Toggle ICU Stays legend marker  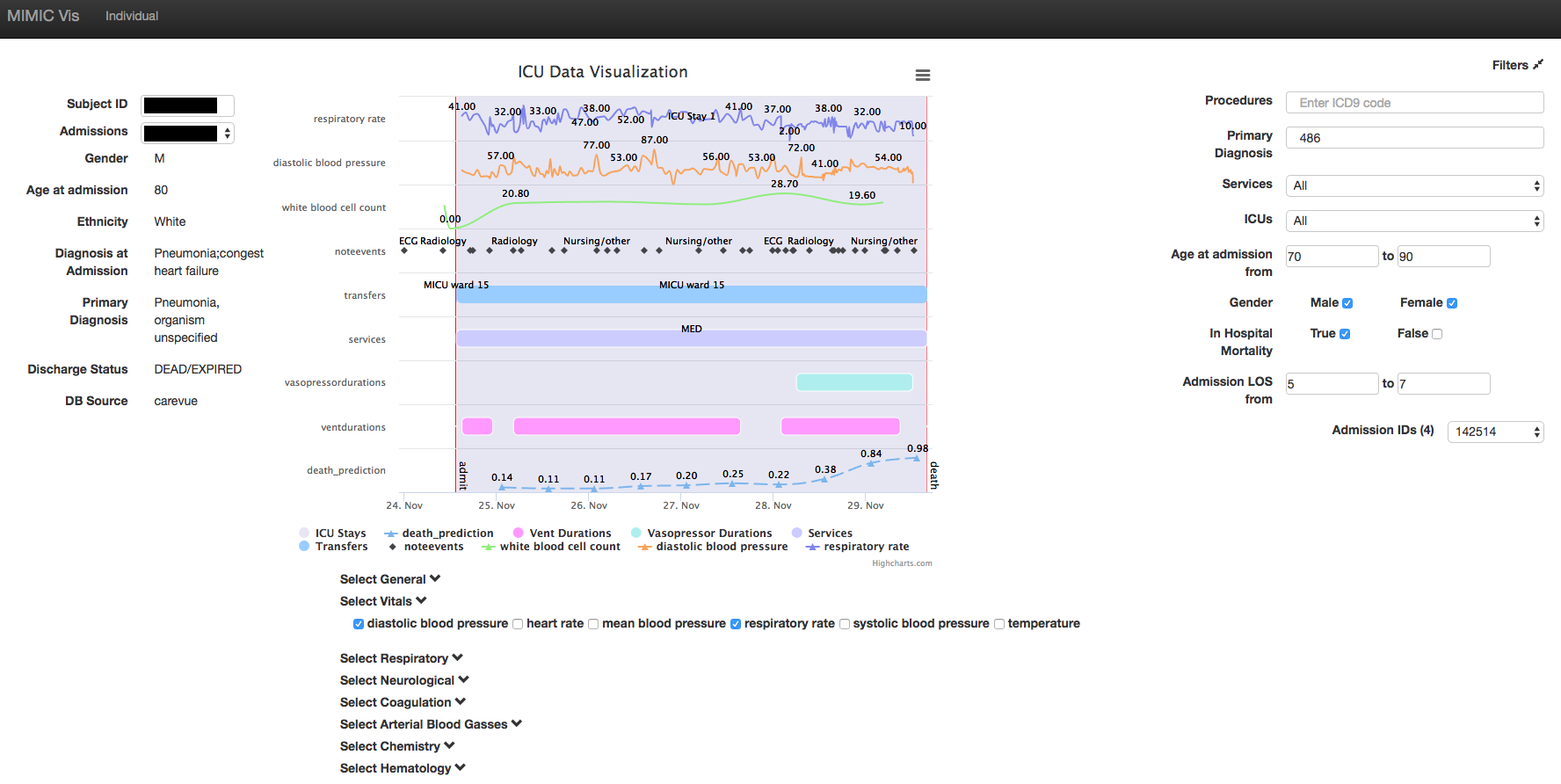pos(304,534)
